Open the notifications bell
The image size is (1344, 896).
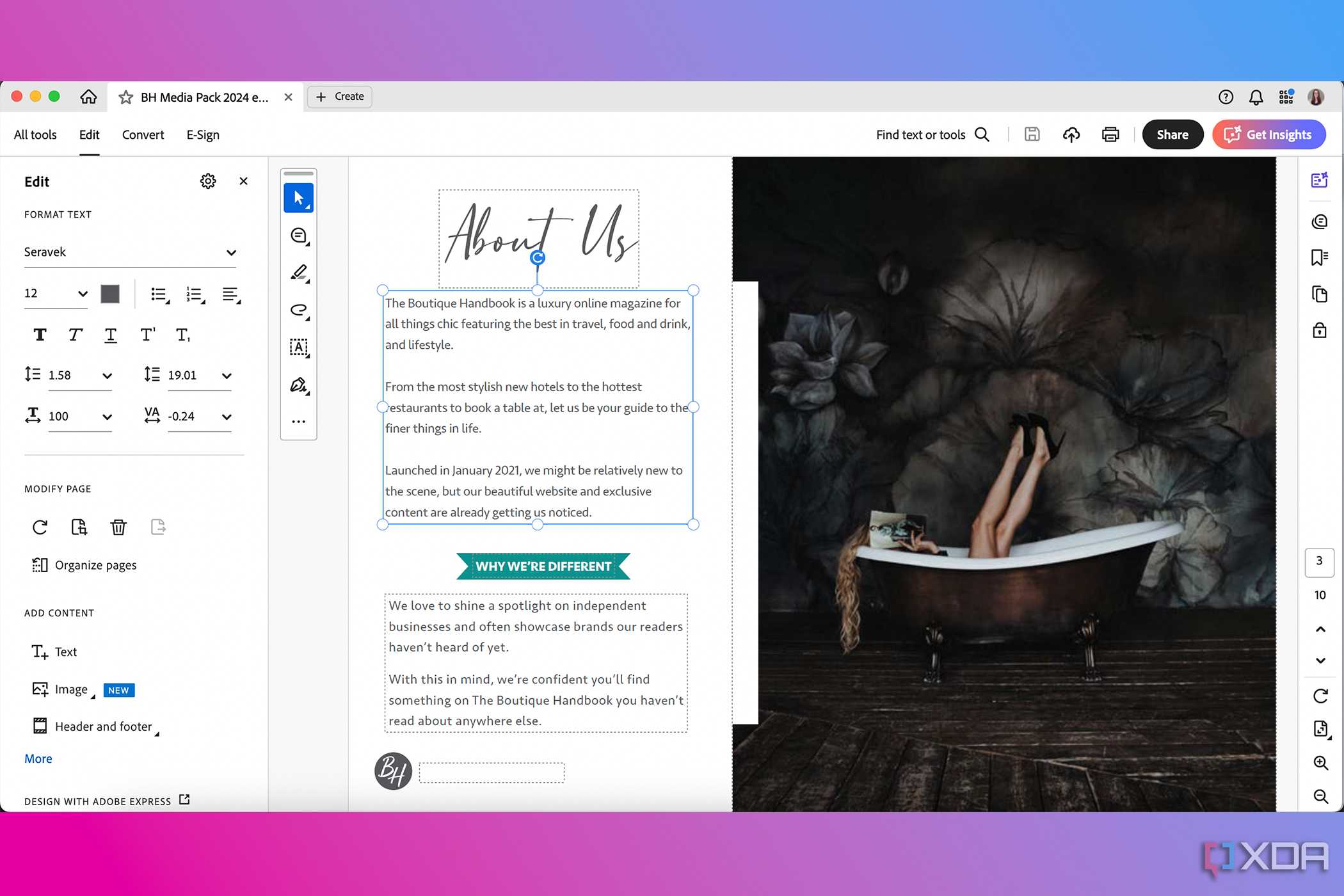(1256, 97)
